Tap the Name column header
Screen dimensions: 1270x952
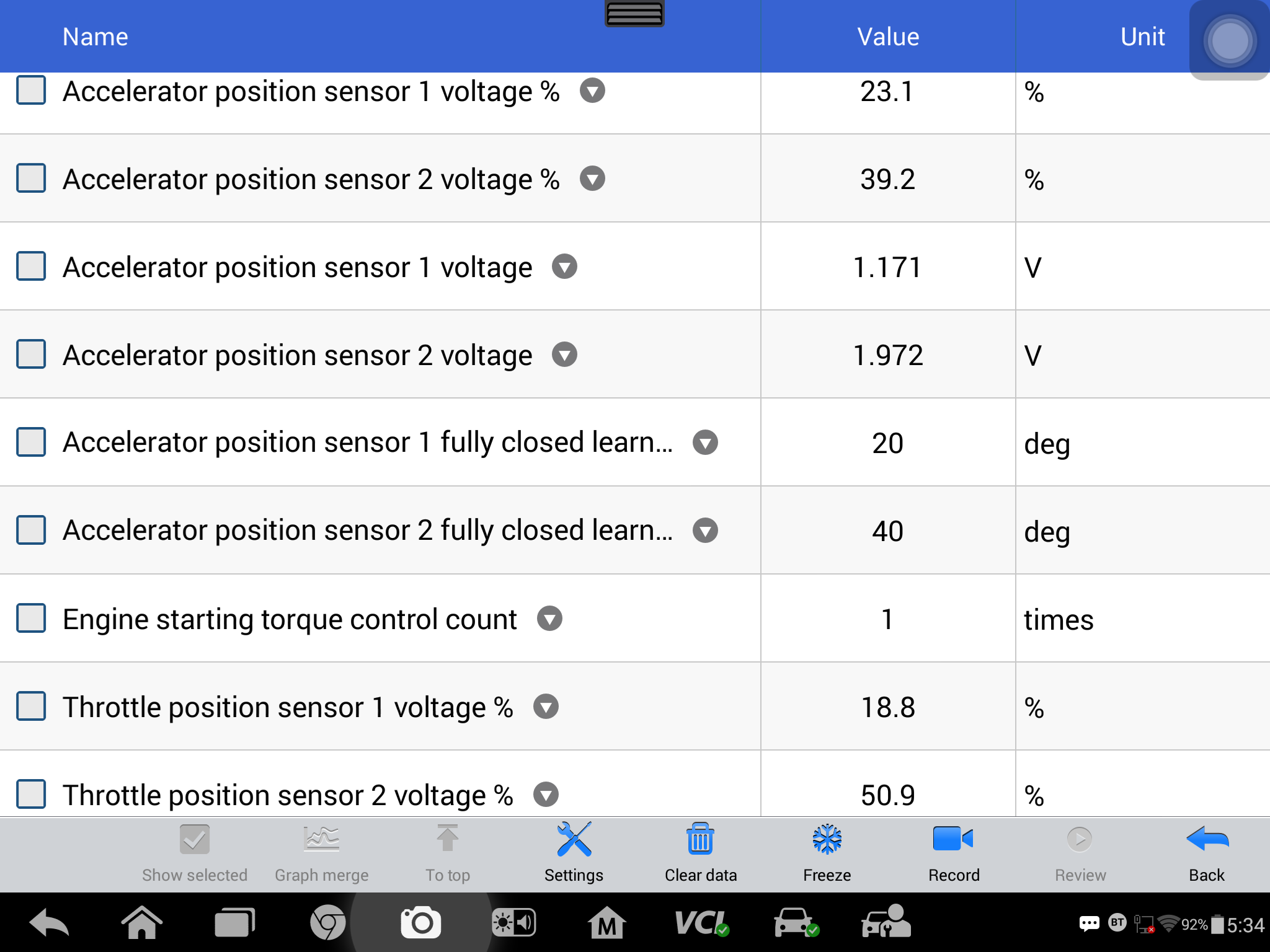tap(95, 37)
